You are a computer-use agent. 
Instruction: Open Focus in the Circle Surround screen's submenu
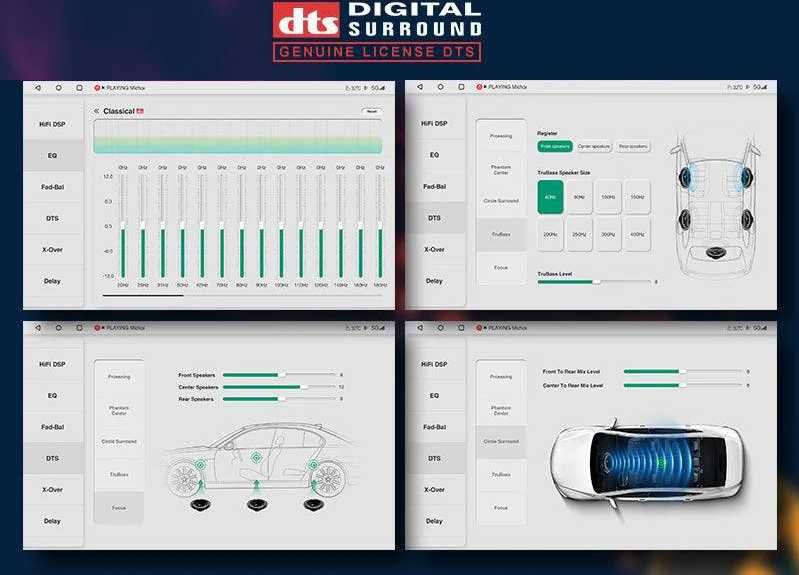pyautogui.click(x=501, y=508)
